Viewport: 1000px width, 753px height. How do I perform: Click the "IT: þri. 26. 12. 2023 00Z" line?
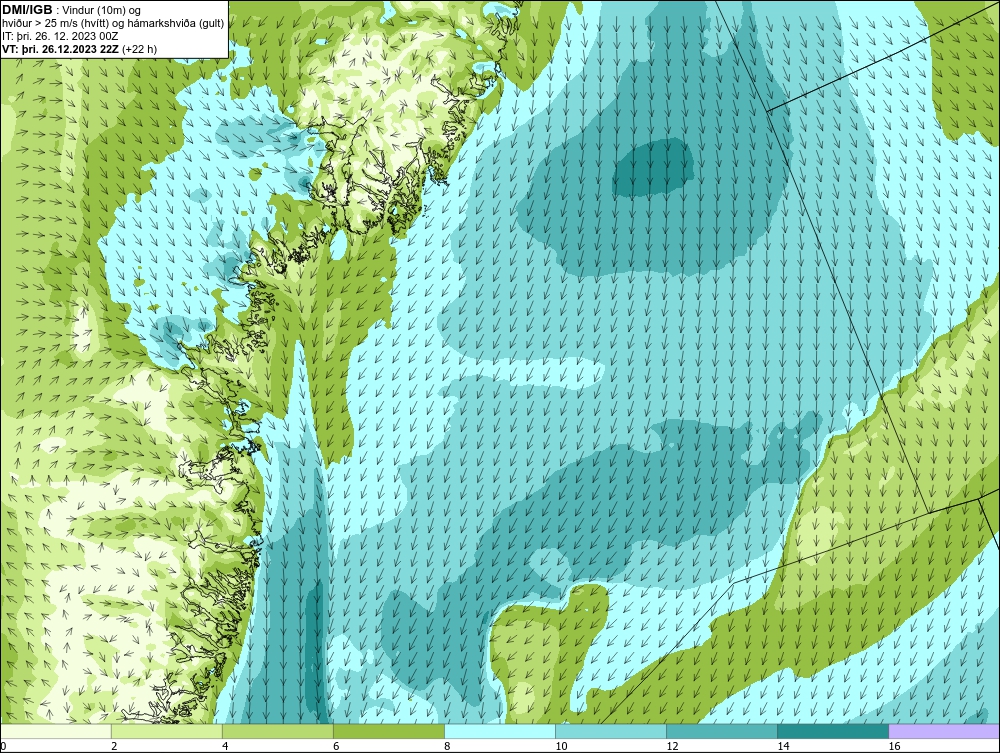click(60, 36)
